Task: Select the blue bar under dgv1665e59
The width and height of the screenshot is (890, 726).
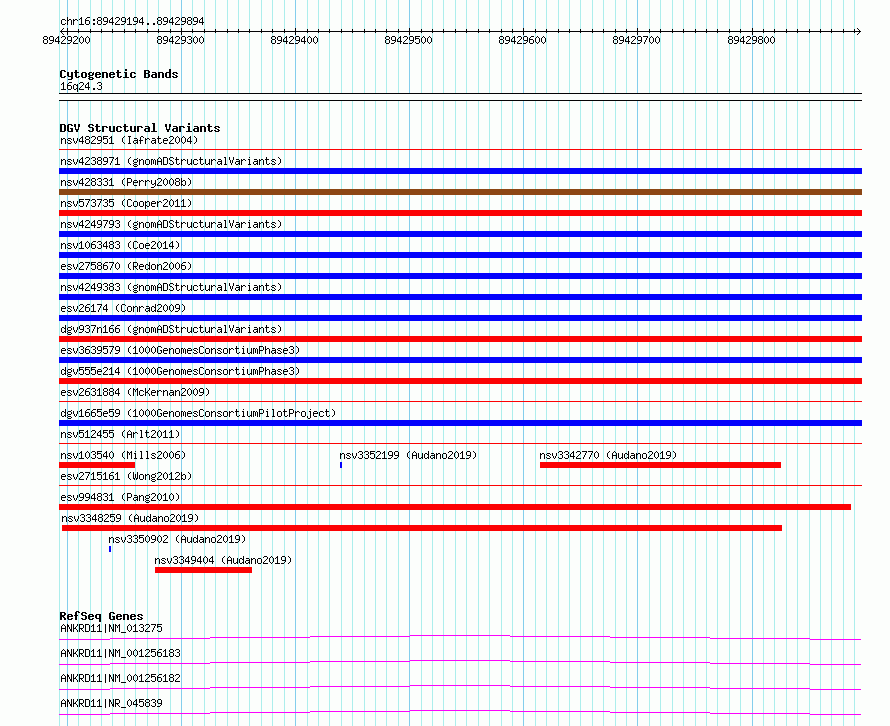Action: [x=460, y=423]
